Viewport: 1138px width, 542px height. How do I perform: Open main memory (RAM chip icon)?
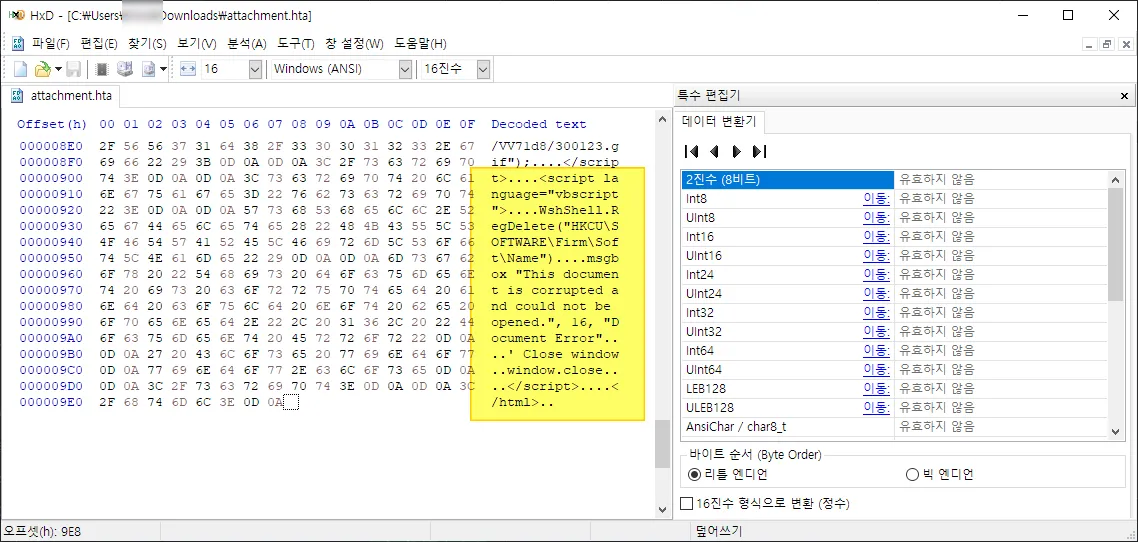[102, 70]
